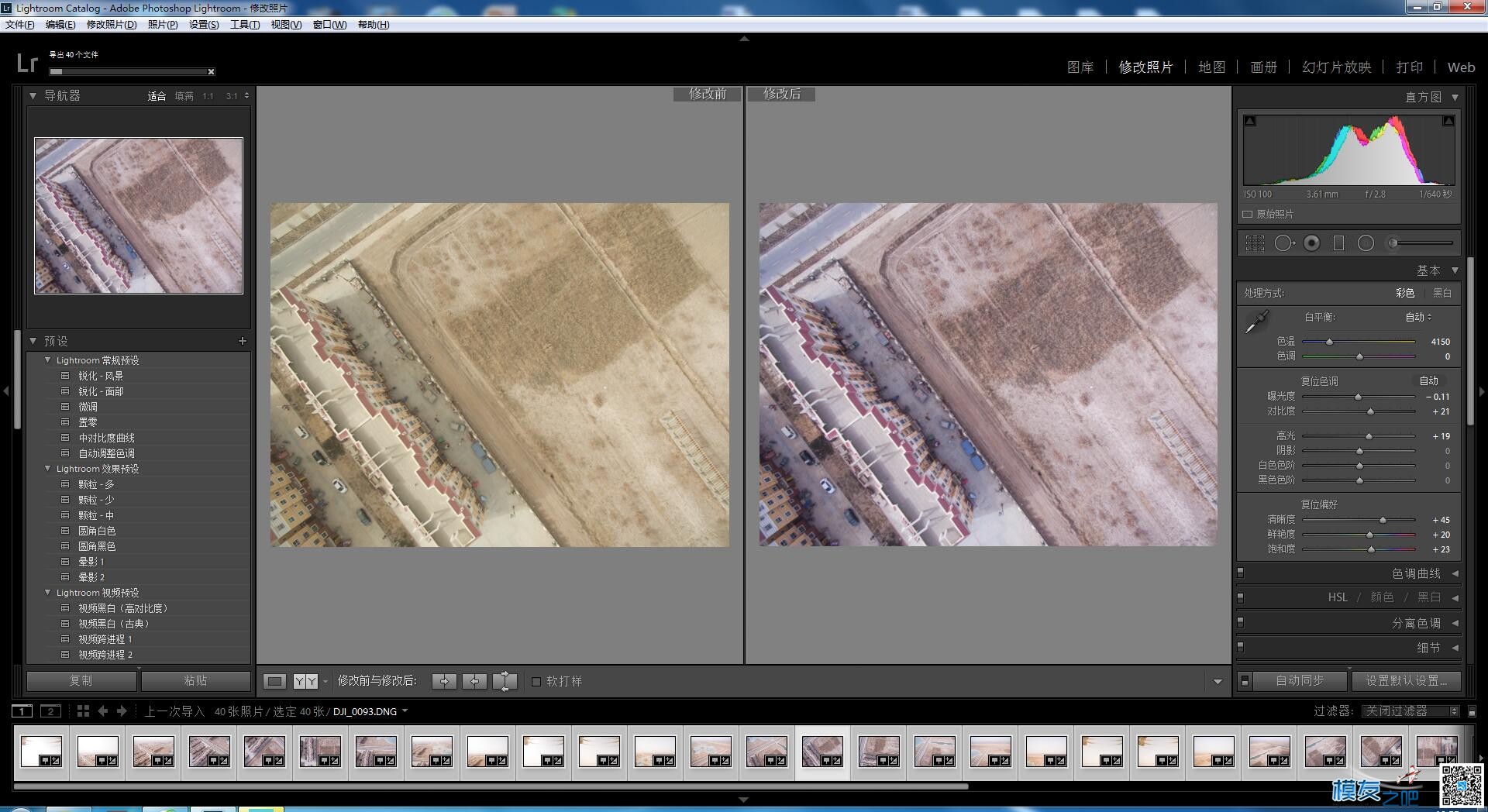The width and height of the screenshot is (1488, 812).
Task: Switch to the Map module
Action: point(1212,67)
